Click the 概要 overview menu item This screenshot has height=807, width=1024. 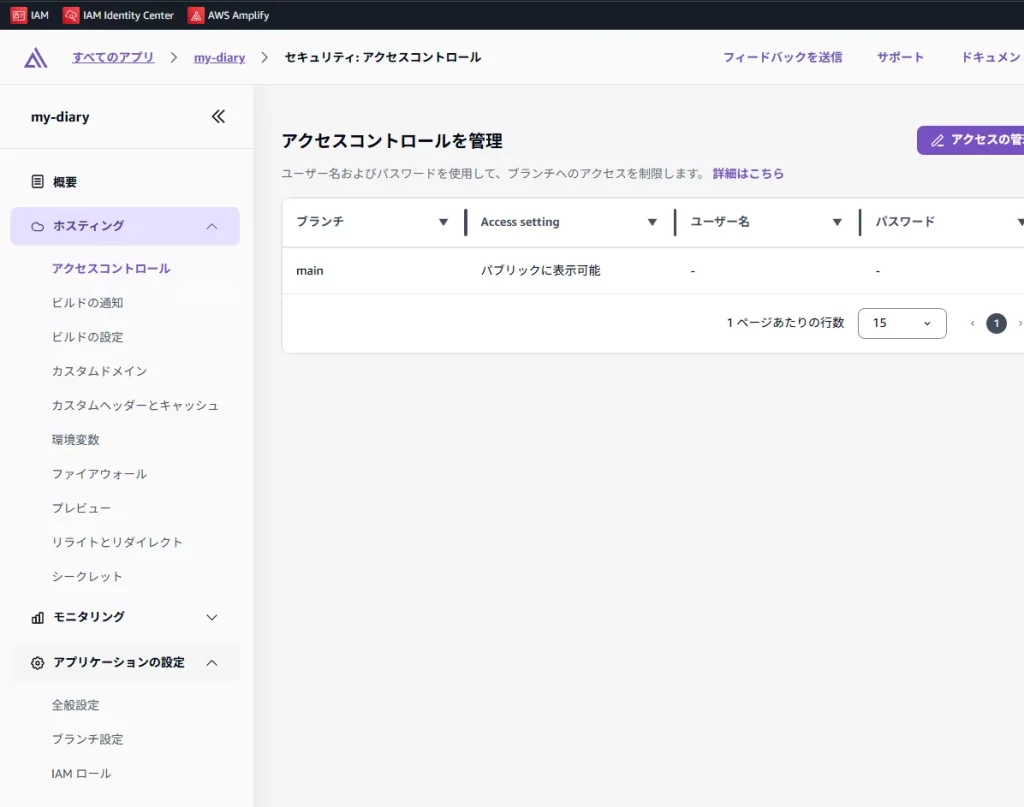[x=64, y=182]
